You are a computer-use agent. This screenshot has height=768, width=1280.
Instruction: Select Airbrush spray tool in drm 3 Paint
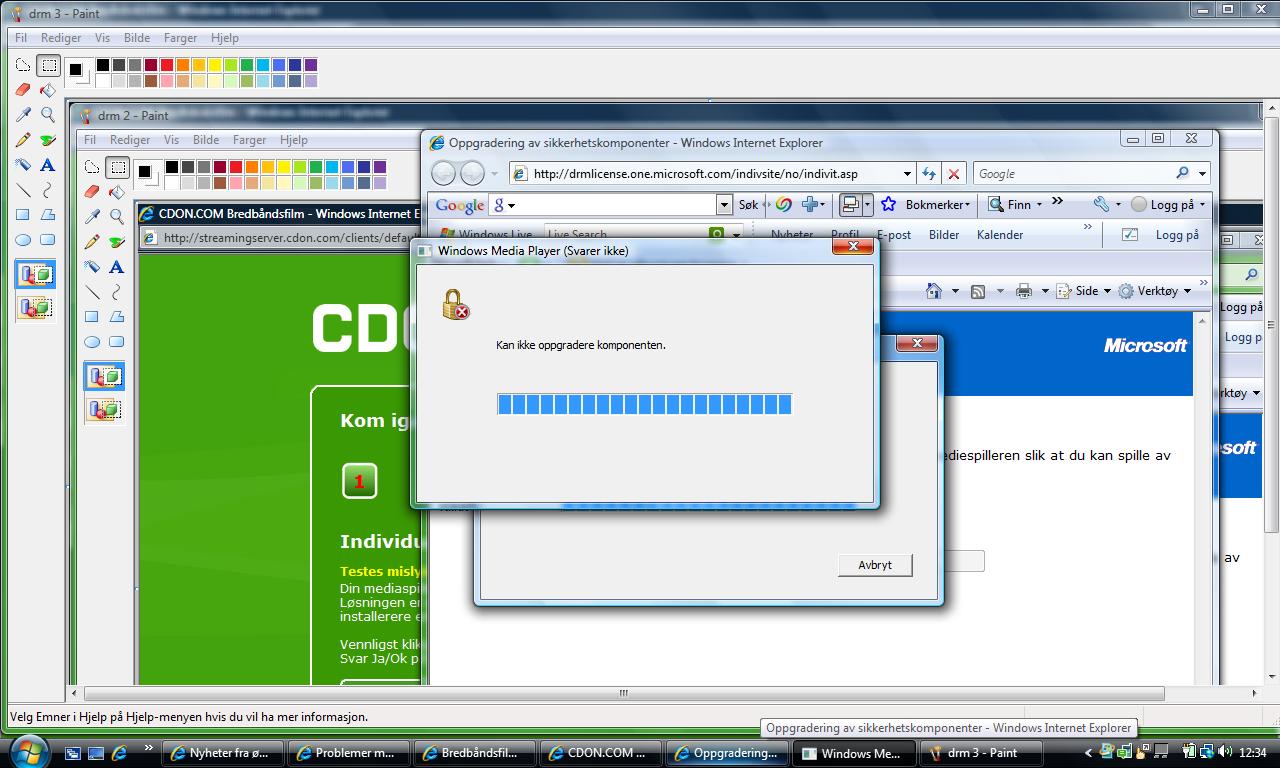tap(23, 165)
